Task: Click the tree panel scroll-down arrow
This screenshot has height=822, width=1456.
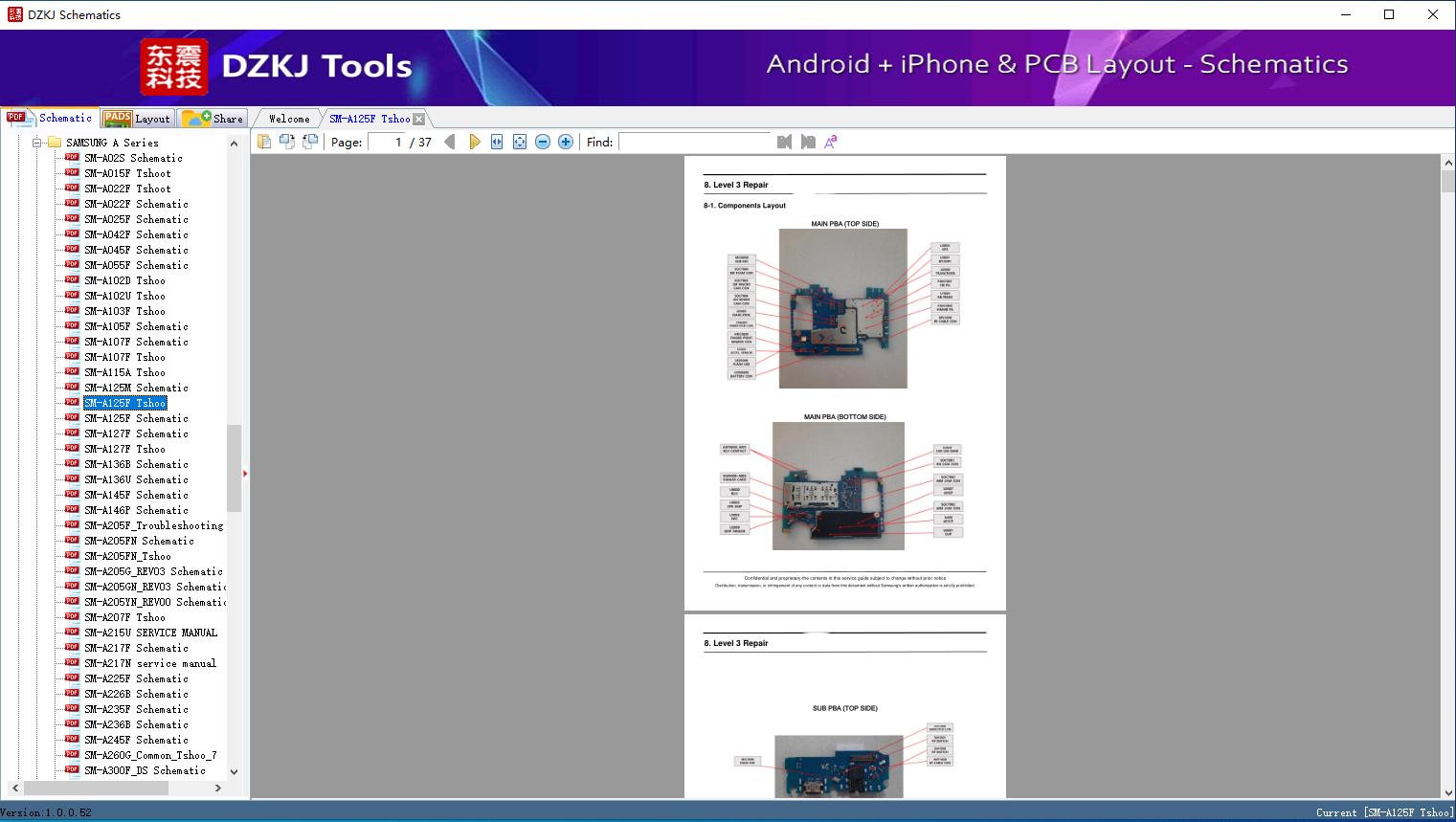Action: (x=234, y=771)
